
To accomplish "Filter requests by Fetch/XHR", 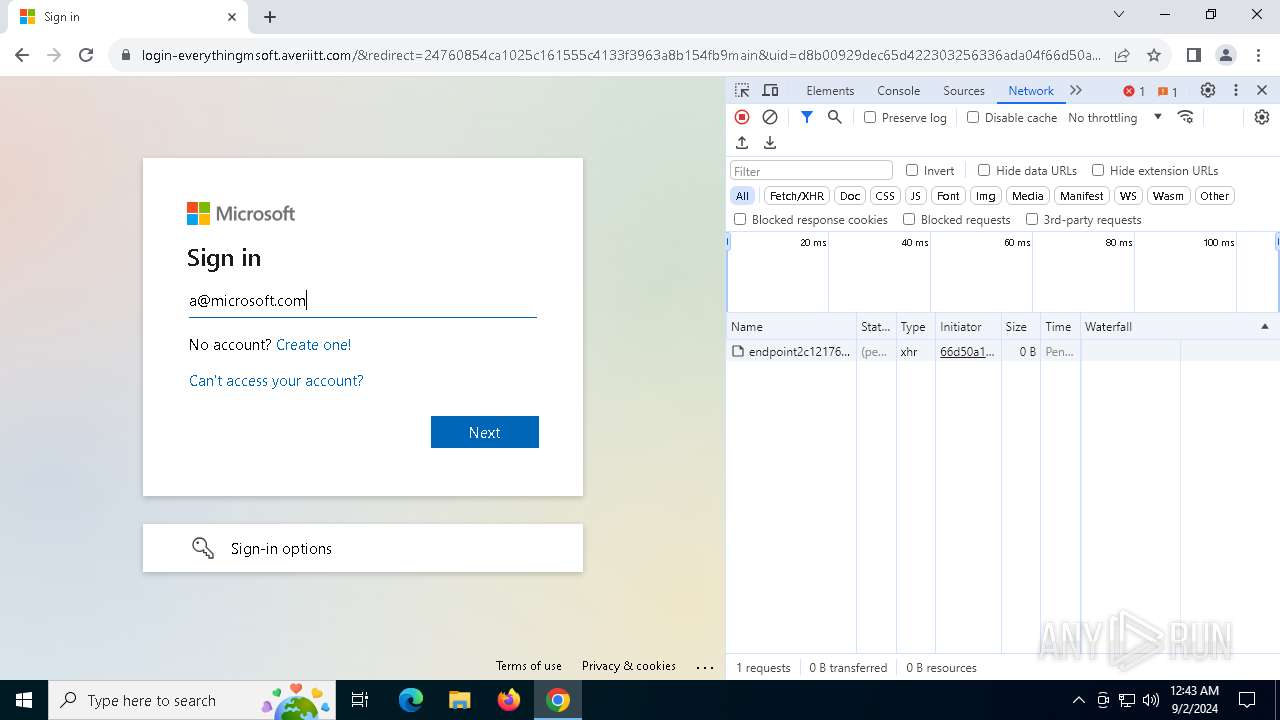I will pyautogui.click(x=797, y=196).
